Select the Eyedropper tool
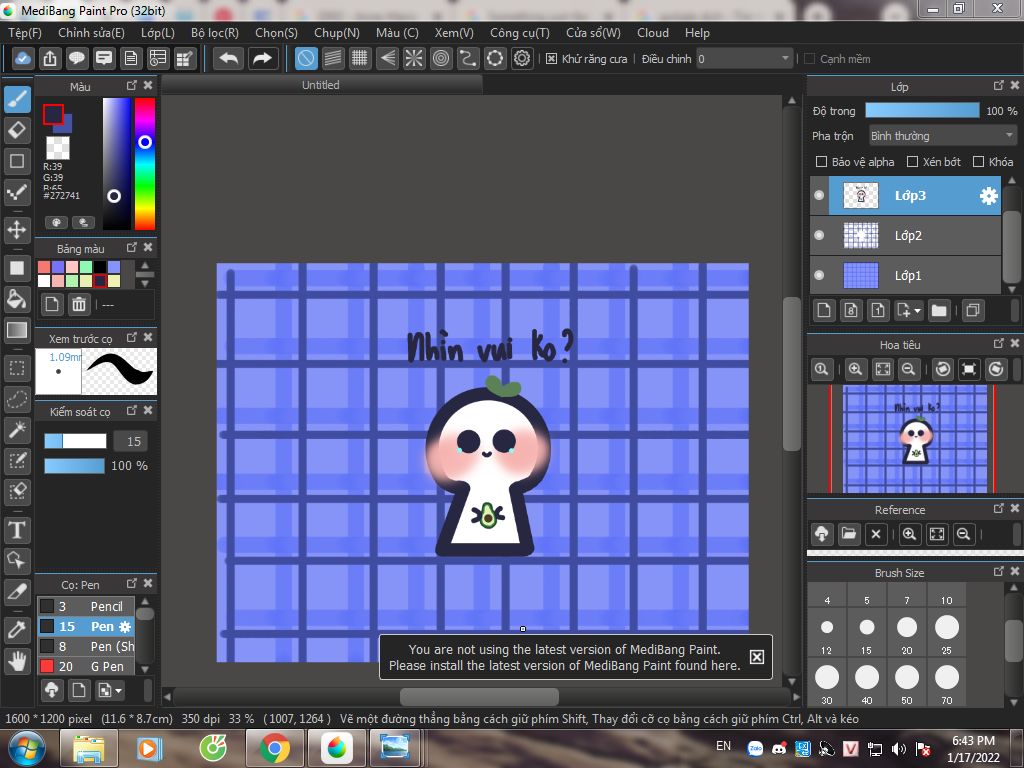 pos(18,630)
